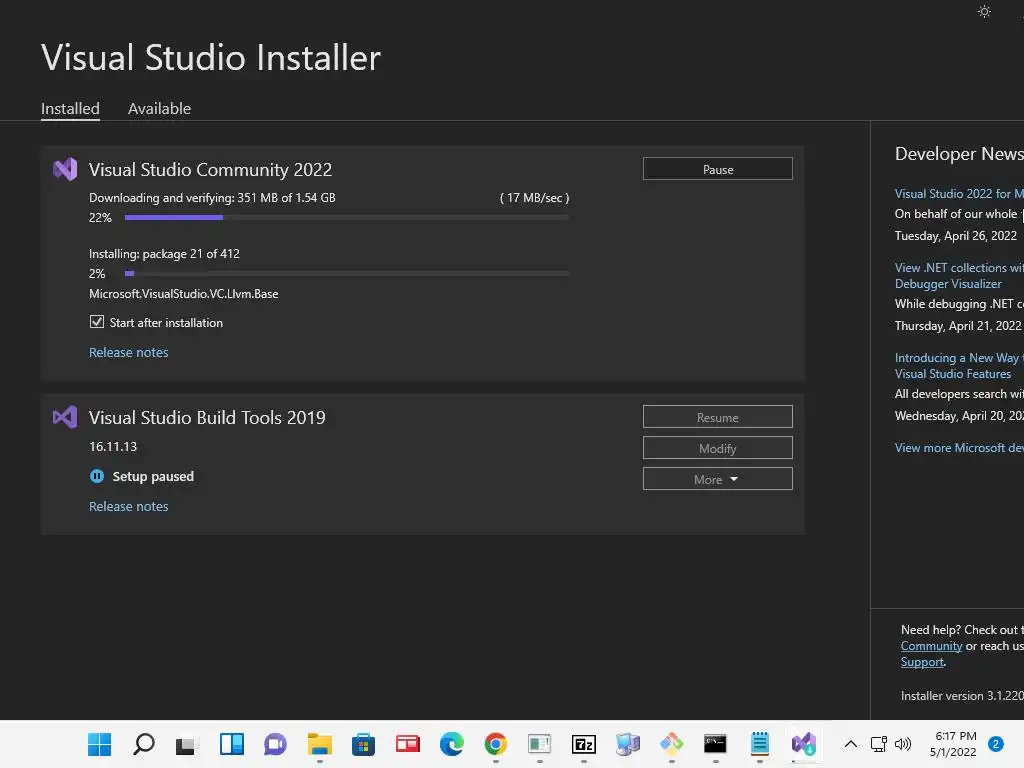Image resolution: width=1024 pixels, height=768 pixels.
Task: Open the red news app taskbar icon
Action: [x=408, y=744]
